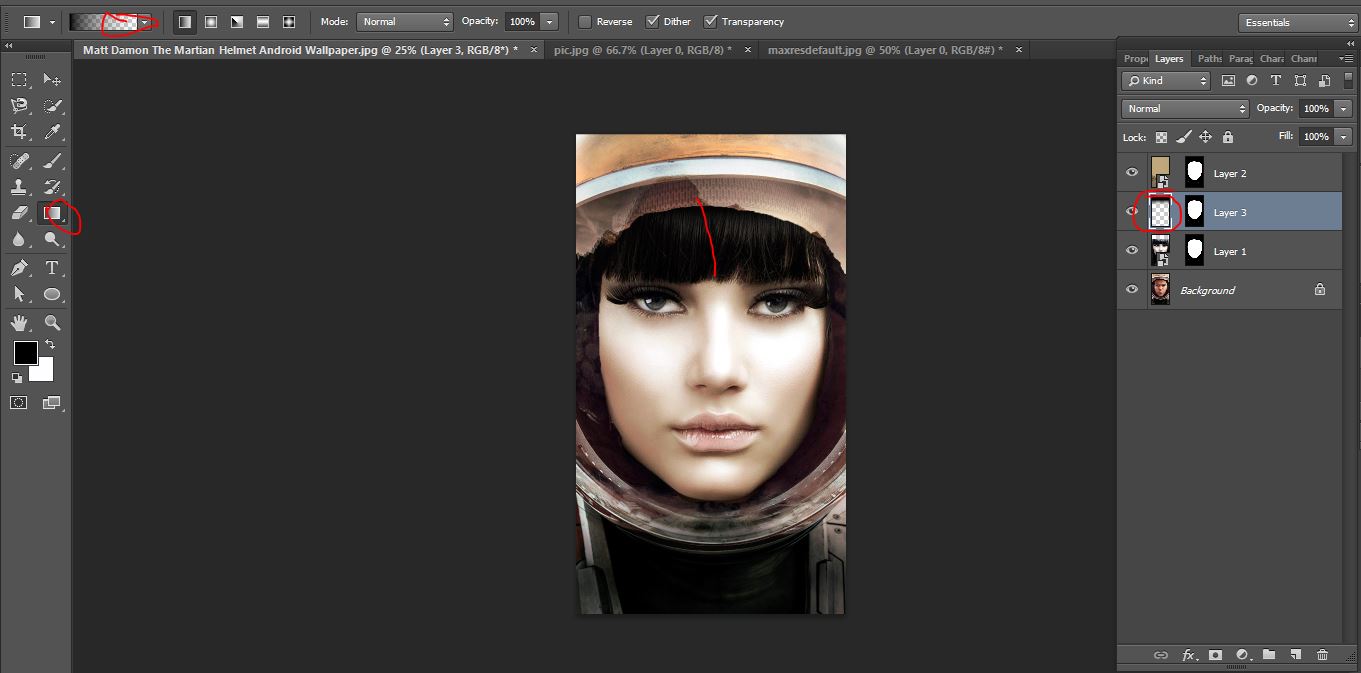Viewport: 1361px width, 673px height.
Task: Toggle the Dither checkbox
Action: point(652,22)
